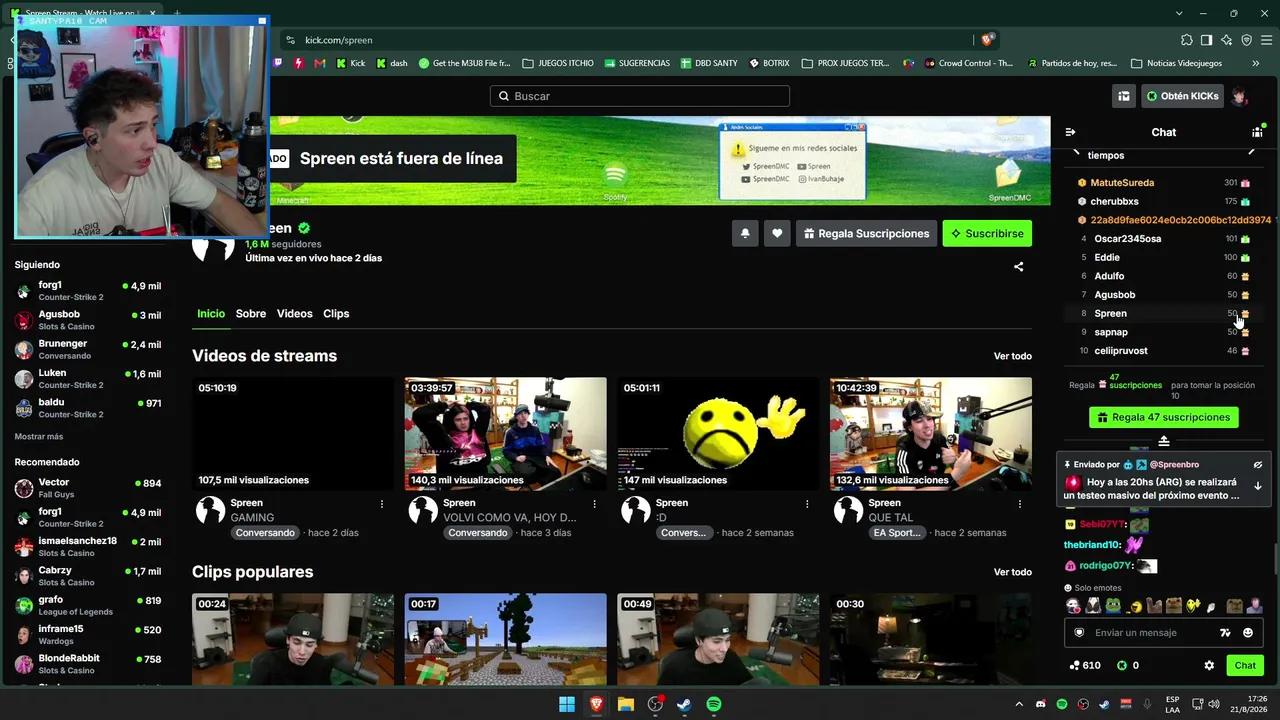Image resolution: width=1280 pixels, height=720 pixels.
Task: Toggle the follow heart for Spreen
Action: [x=777, y=234]
